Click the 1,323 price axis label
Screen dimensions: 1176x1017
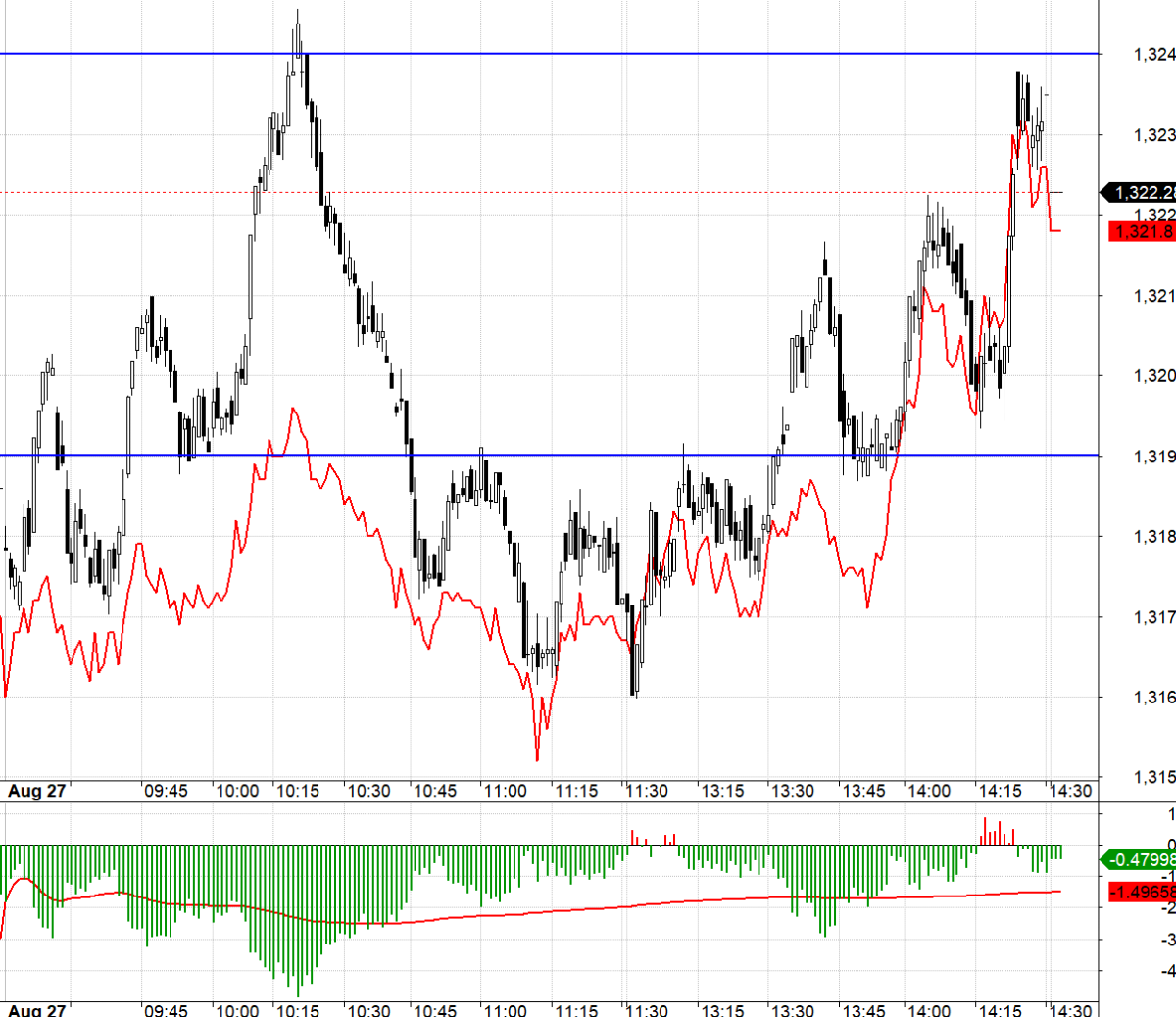[x=1153, y=135]
